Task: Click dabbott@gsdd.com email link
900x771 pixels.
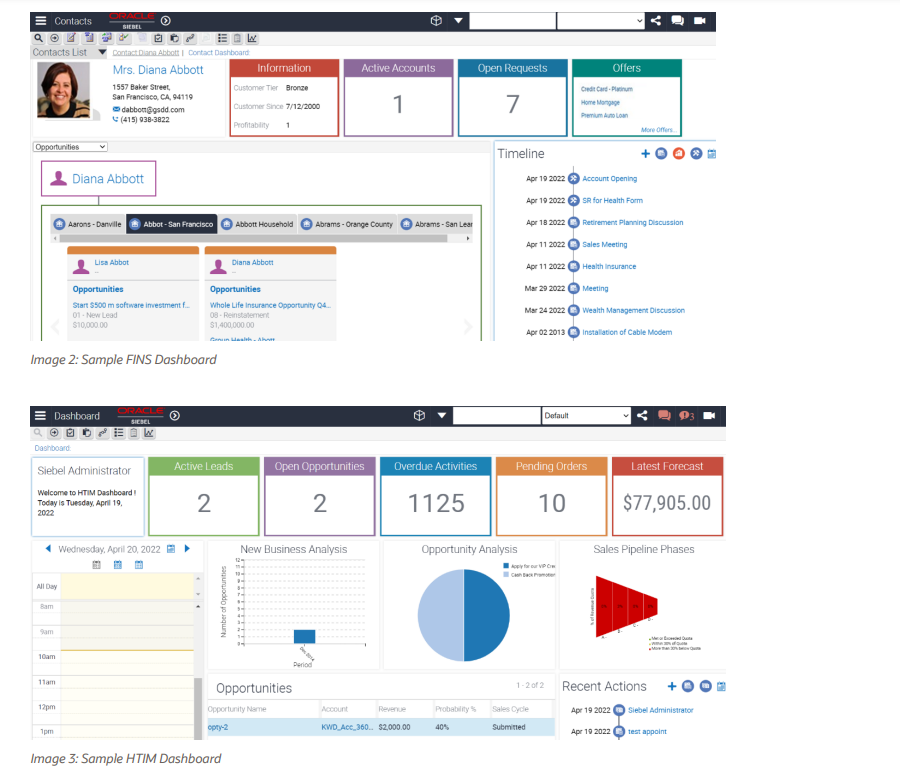Action: coord(153,109)
